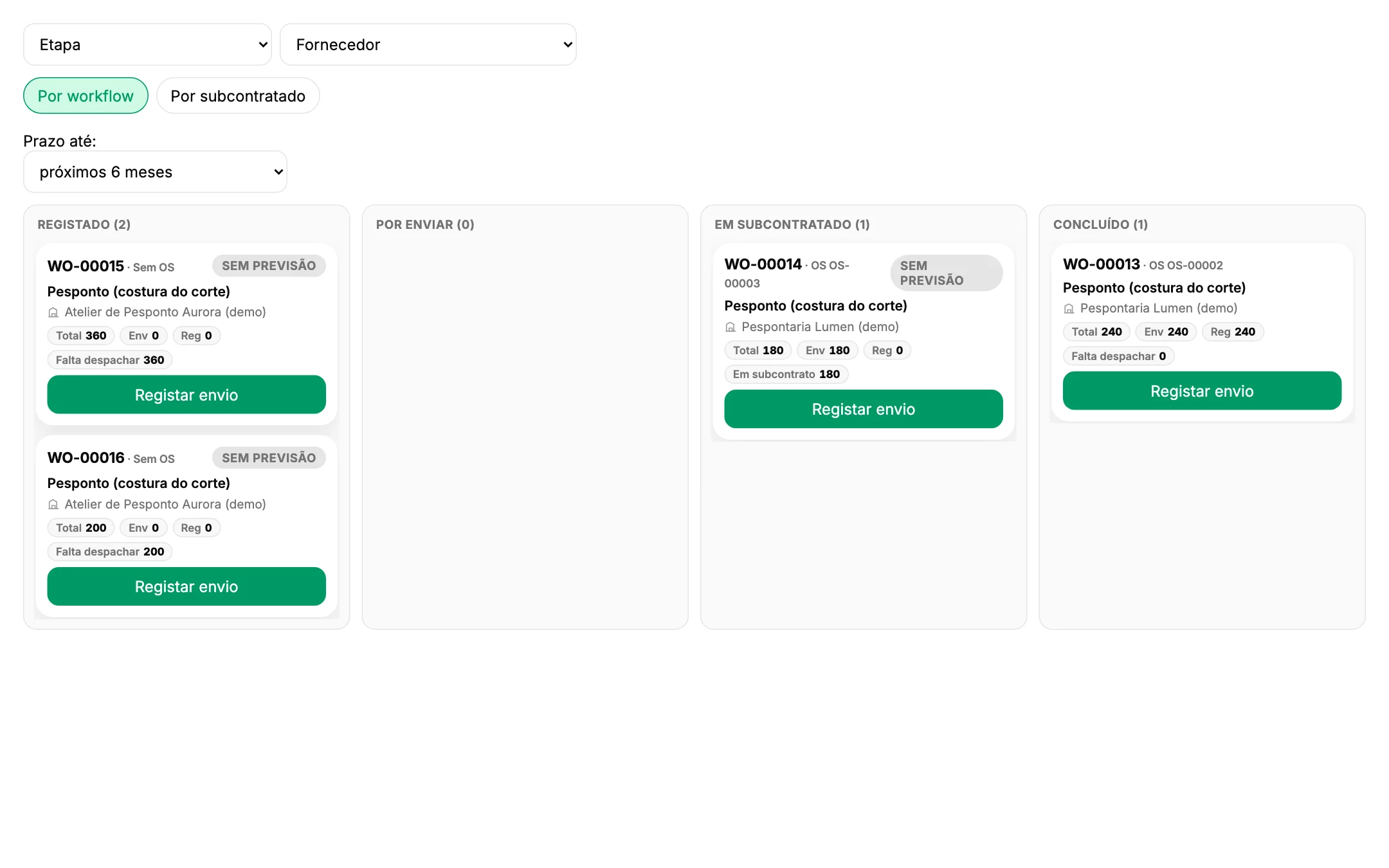Click Registar envio for WO-00013
This screenshot has height=868, width=1389.
[x=1202, y=391]
